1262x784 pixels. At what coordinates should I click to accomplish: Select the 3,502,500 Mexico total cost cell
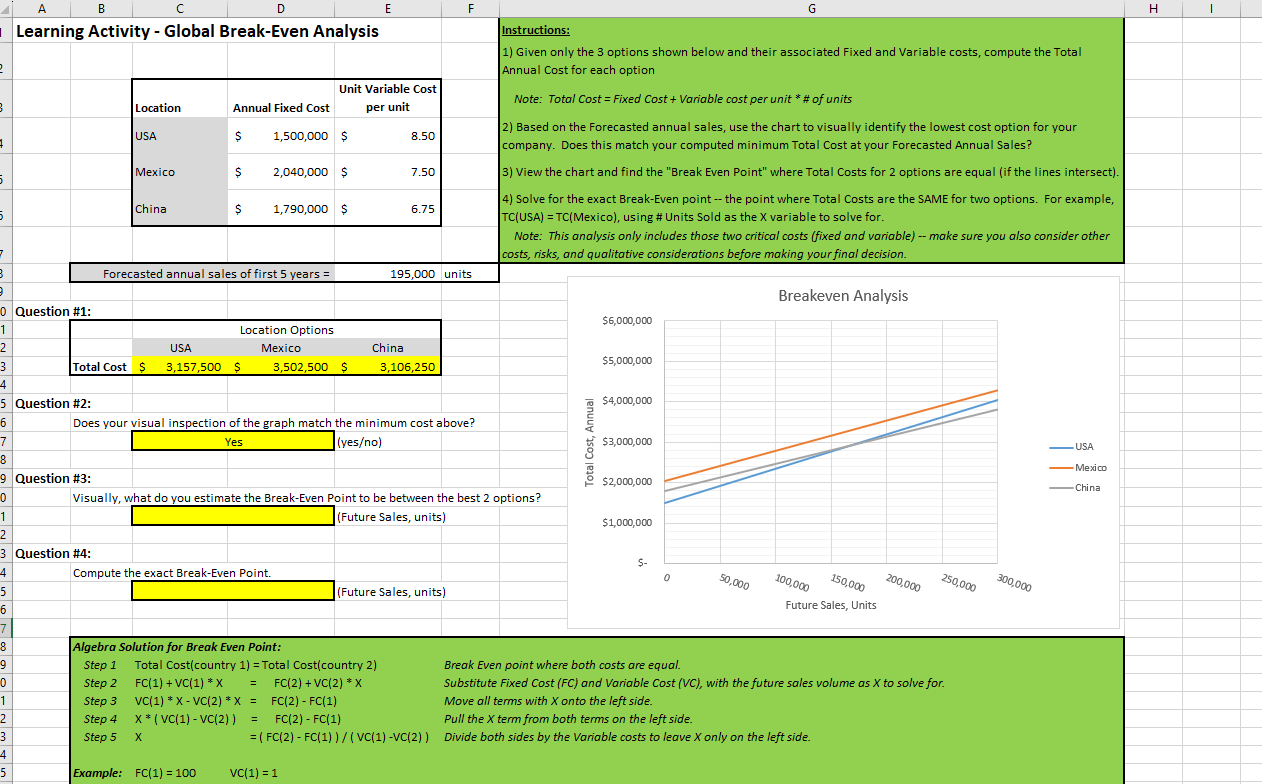tap(281, 367)
